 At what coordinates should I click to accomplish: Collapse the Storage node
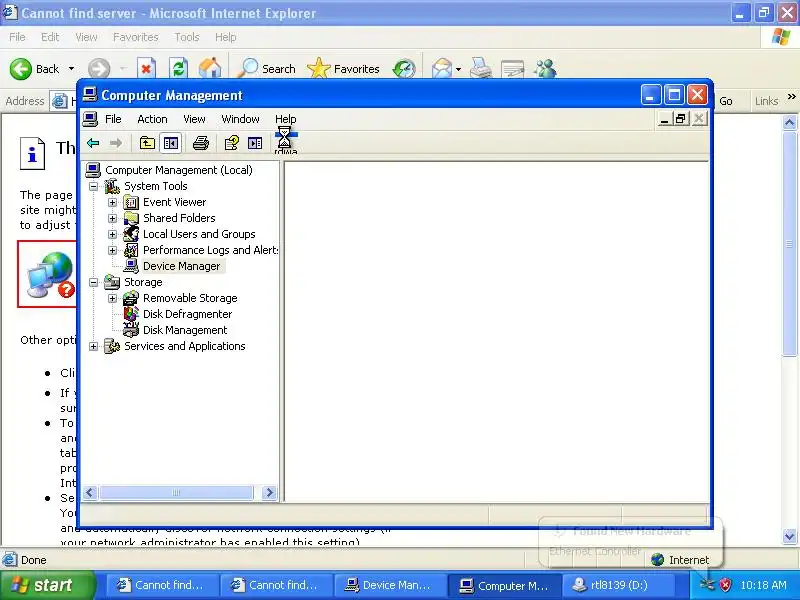(x=93, y=282)
